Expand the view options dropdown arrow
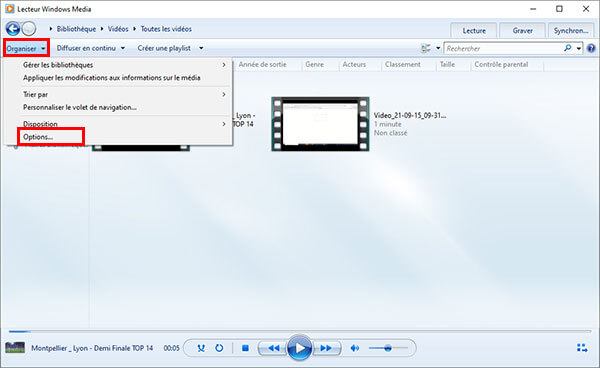Viewport: 600px width, 368px height. (x=438, y=48)
